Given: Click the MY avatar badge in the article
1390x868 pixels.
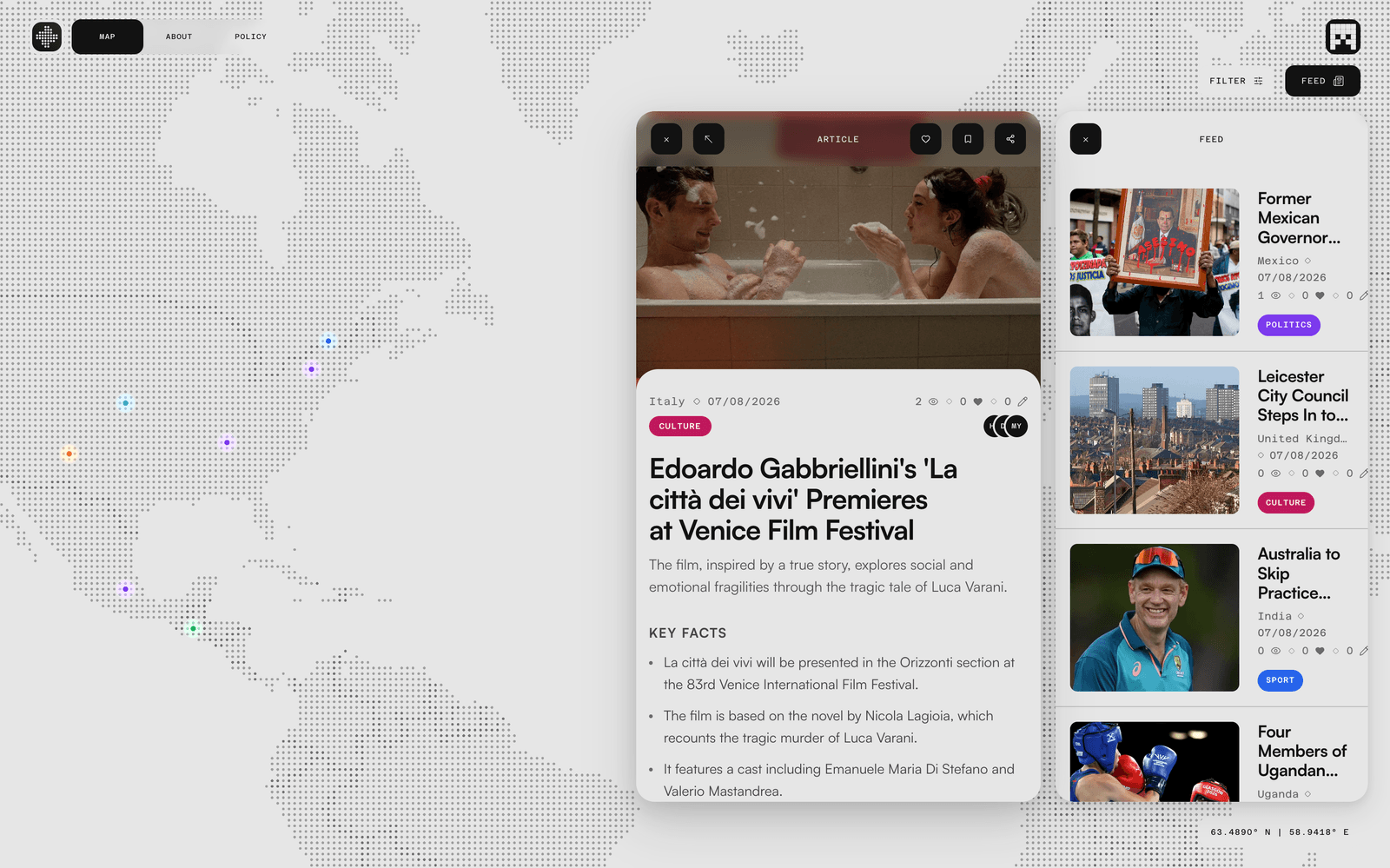Looking at the screenshot, I should tap(1016, 427).
